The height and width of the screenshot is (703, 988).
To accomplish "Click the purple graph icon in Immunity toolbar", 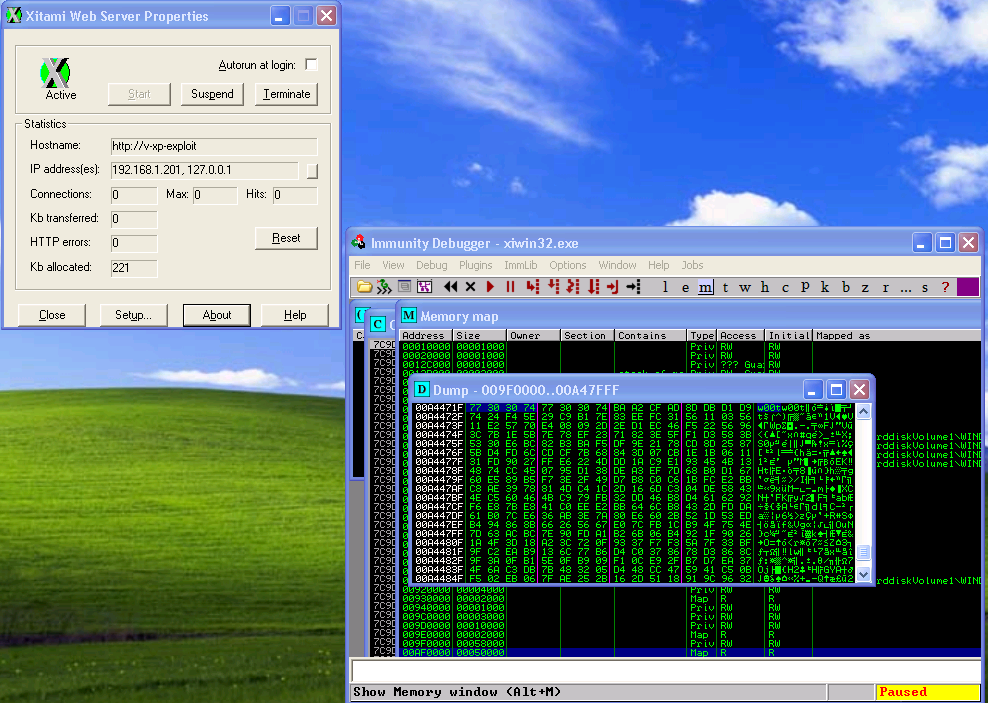I will (425, 287).
